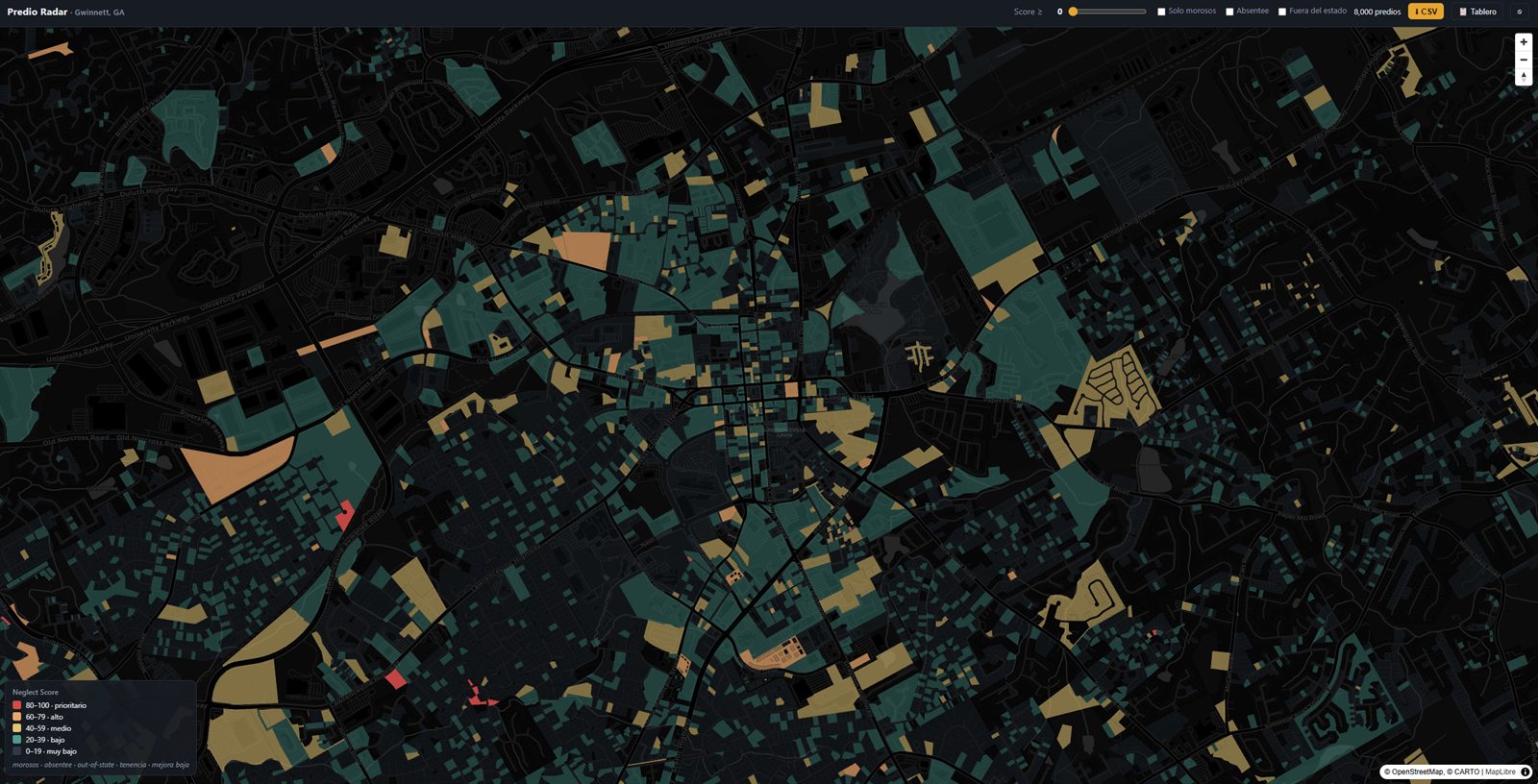Open the CARTO attribution link
Screen dimensions: 1538x784
tap(1463, 772)
